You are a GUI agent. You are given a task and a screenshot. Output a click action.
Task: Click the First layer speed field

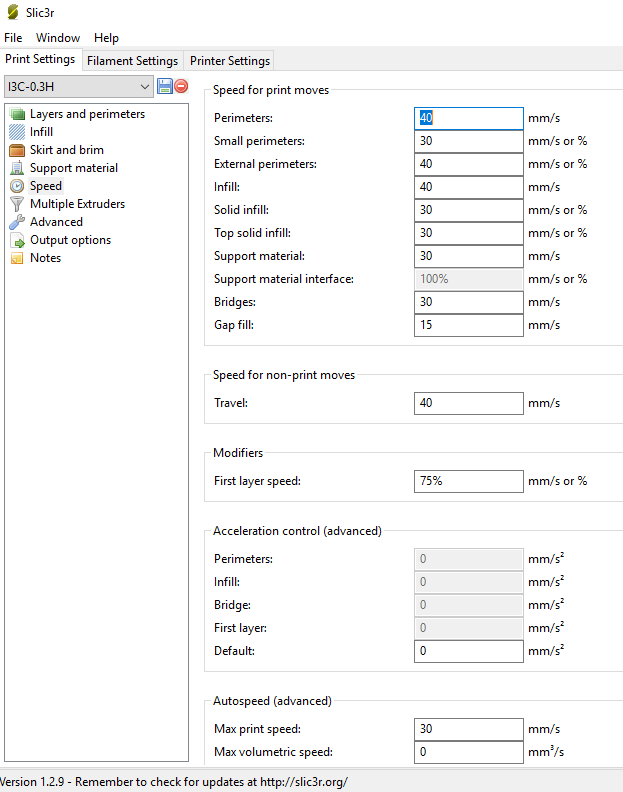[x=469, y=481]
